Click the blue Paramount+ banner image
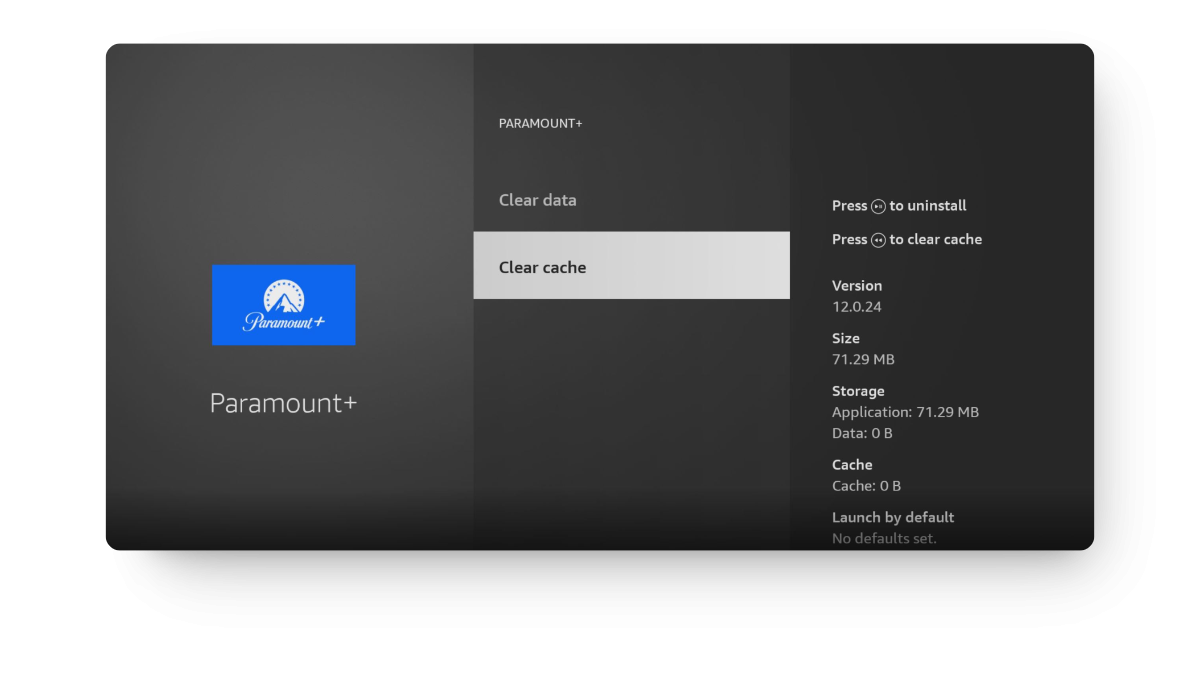The height and width of the screenshot is (675, 1200). [283, 305]
